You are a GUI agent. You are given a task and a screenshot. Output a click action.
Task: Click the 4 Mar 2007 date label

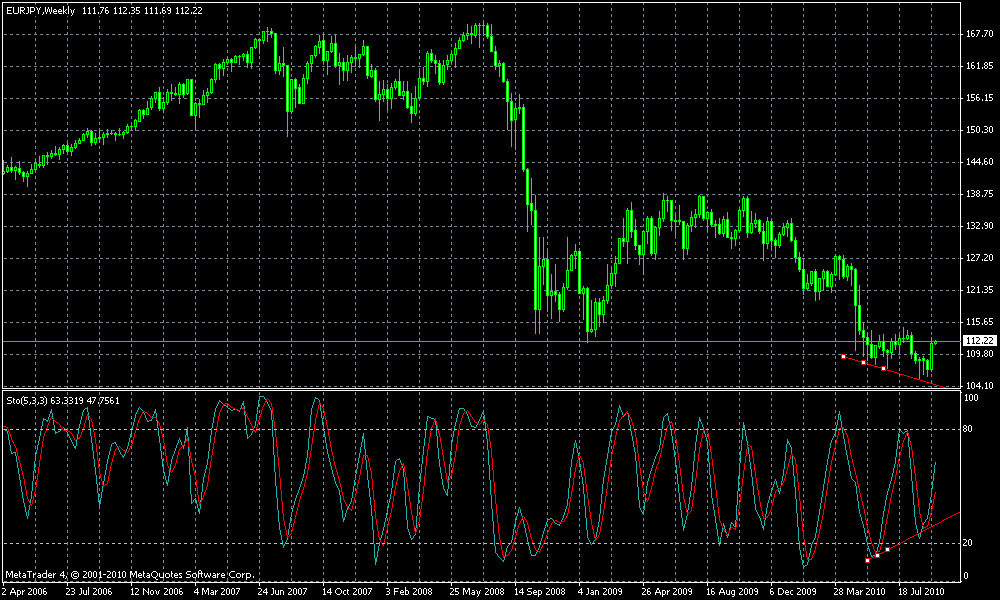217,591
